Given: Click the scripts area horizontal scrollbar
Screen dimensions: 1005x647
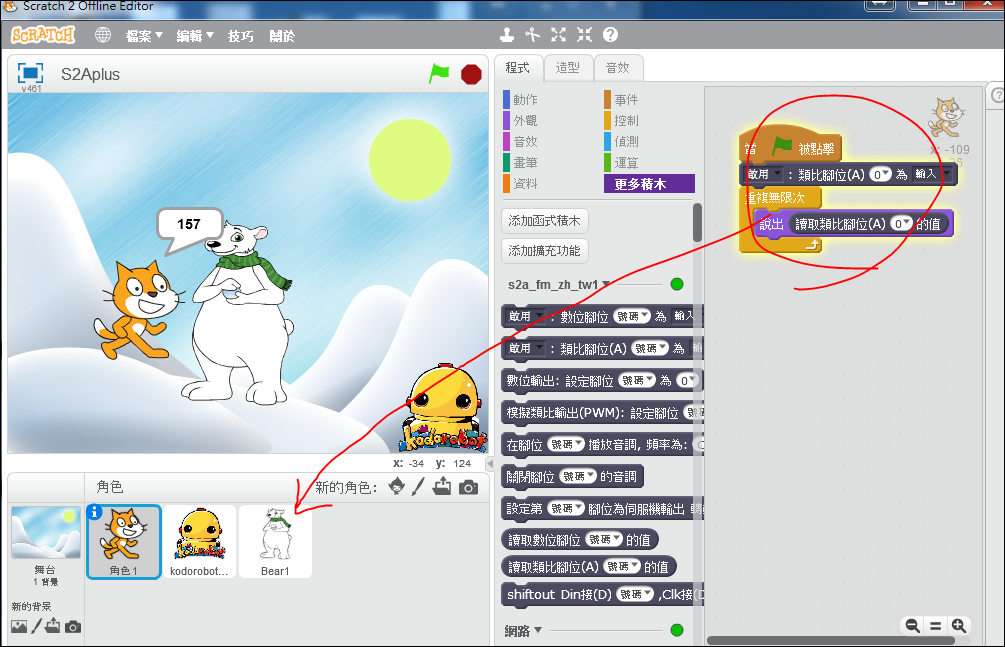Looking at the screenshot, I should (x=831, y=641).
